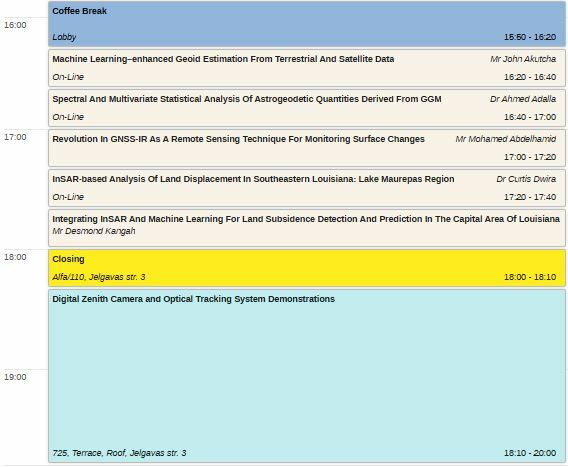
Task: Click the Lobby location in Coffee Break
Action: (64, 37)
